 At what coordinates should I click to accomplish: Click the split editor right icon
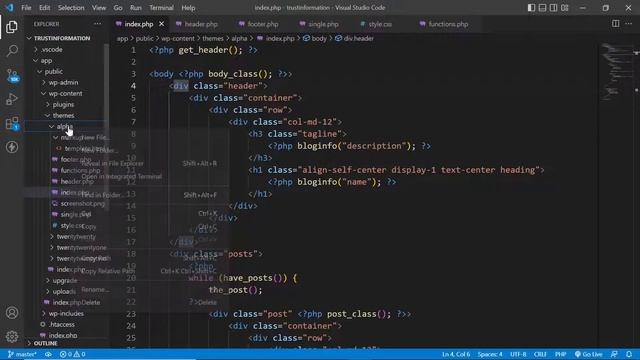point(616,24)
